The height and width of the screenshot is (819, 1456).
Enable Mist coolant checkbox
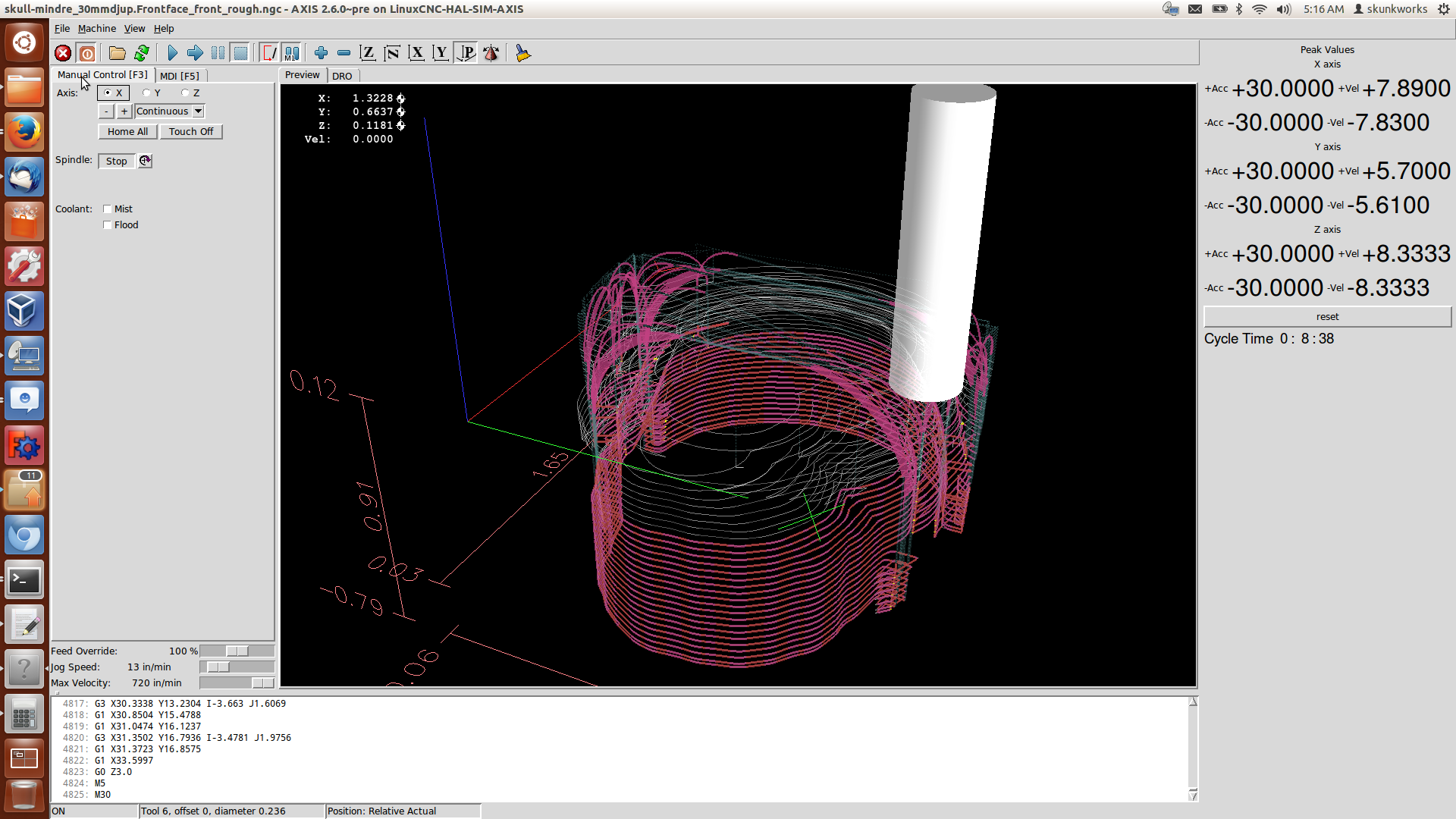pyautogui.click(x=118, y=209)
